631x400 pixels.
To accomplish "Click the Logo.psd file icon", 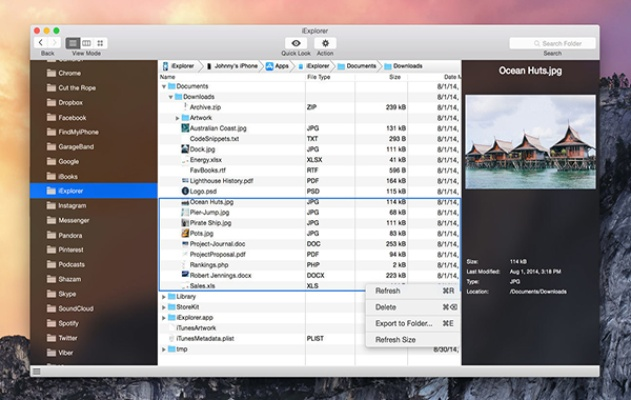I will (185, 190).
